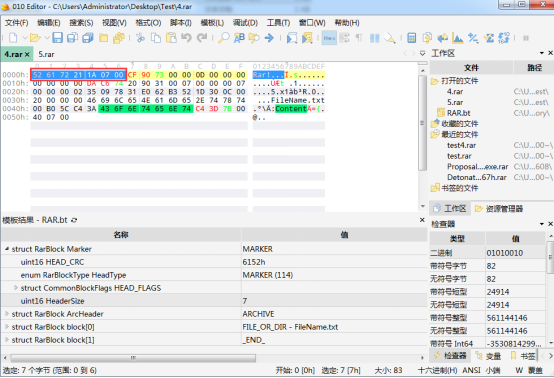Expand struct RarBlock block[0]
554x378 pixels.
point(7,327)
